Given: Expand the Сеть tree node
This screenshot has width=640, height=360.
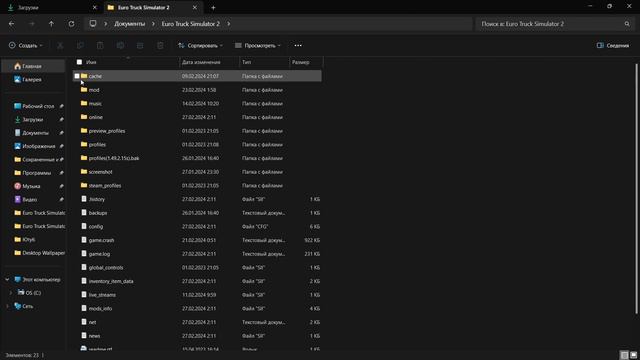Looking at the screenshot, I should [x=7, y=306].
